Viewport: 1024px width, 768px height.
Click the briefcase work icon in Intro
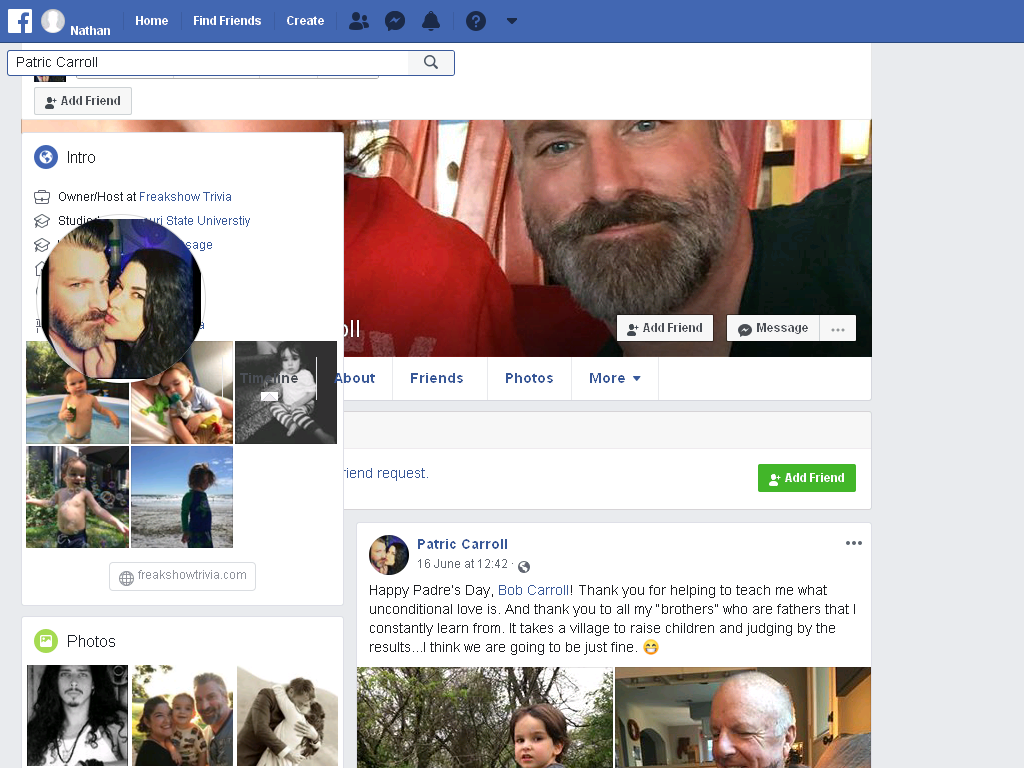[42, 197]
